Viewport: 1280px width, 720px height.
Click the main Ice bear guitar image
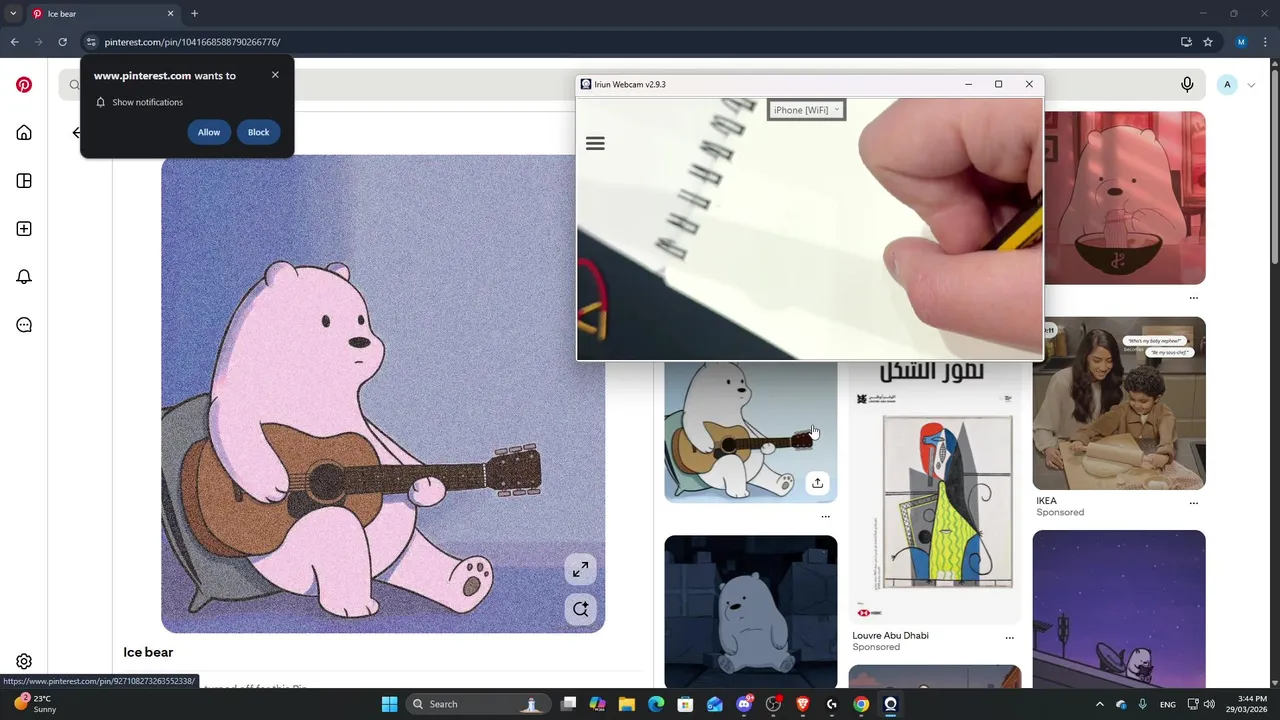[383, 394]
